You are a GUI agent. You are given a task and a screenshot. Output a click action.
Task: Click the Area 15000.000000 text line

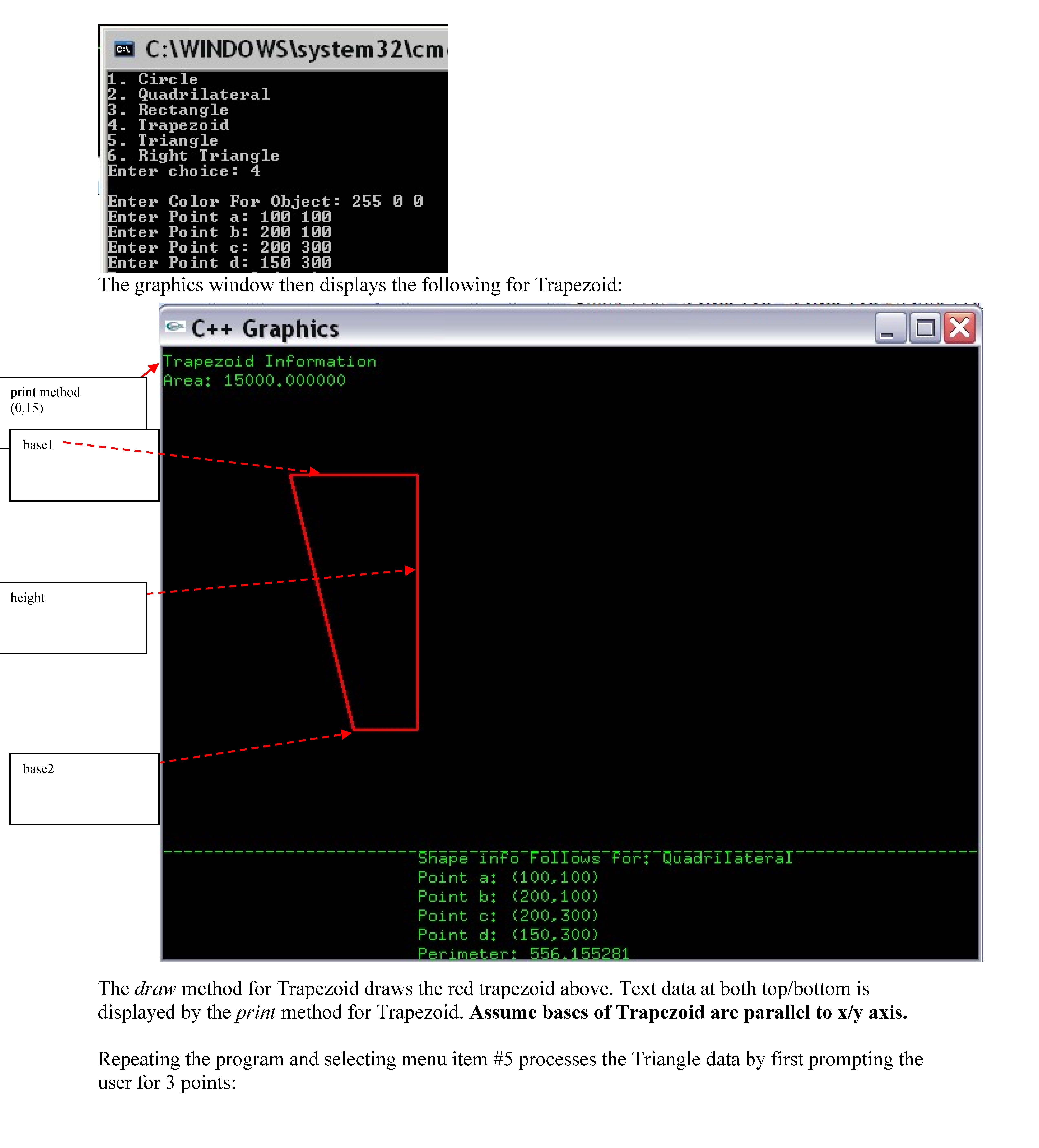click(255, 380)
